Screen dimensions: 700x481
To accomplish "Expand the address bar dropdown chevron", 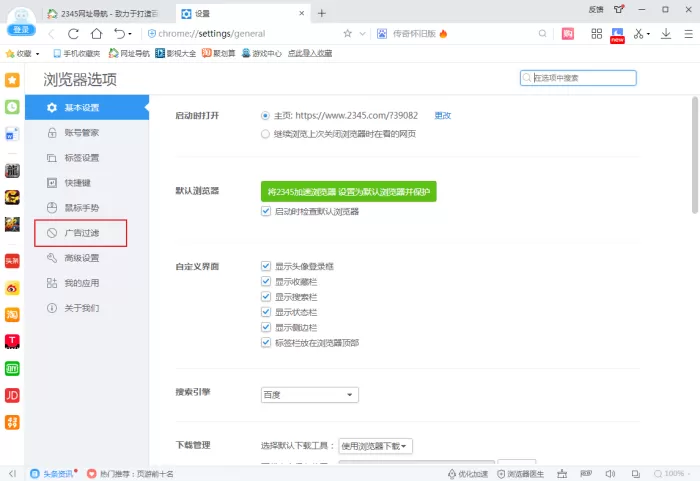I will [362, 33].
